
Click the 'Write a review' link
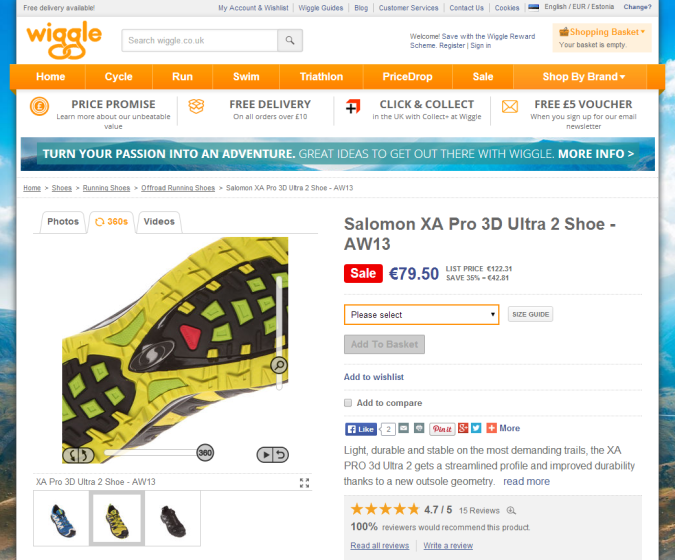pos(447,546)
